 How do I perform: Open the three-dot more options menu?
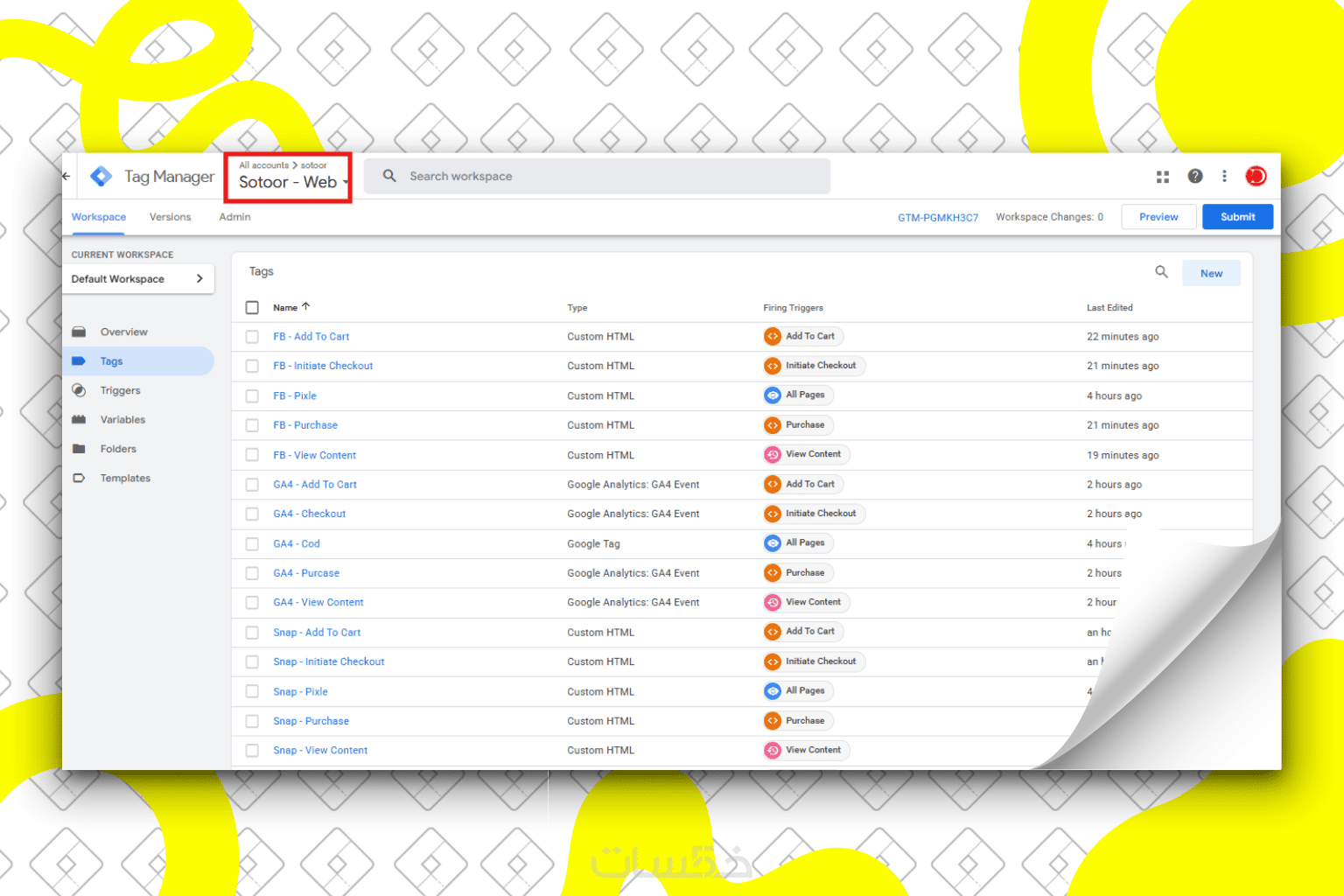(x=1224, y=176)
